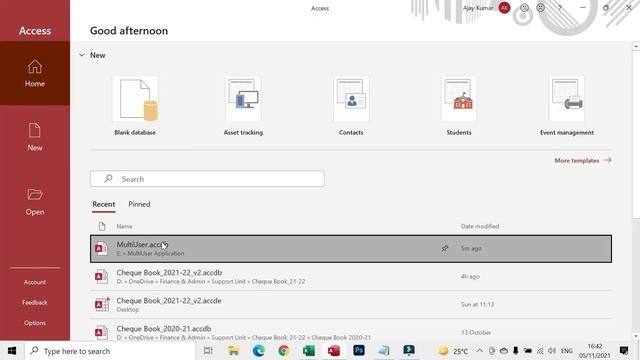Open Cheque Book_2020-21.accdb
The width and height of the screenshot is (640, 360).
click(351, 331)
